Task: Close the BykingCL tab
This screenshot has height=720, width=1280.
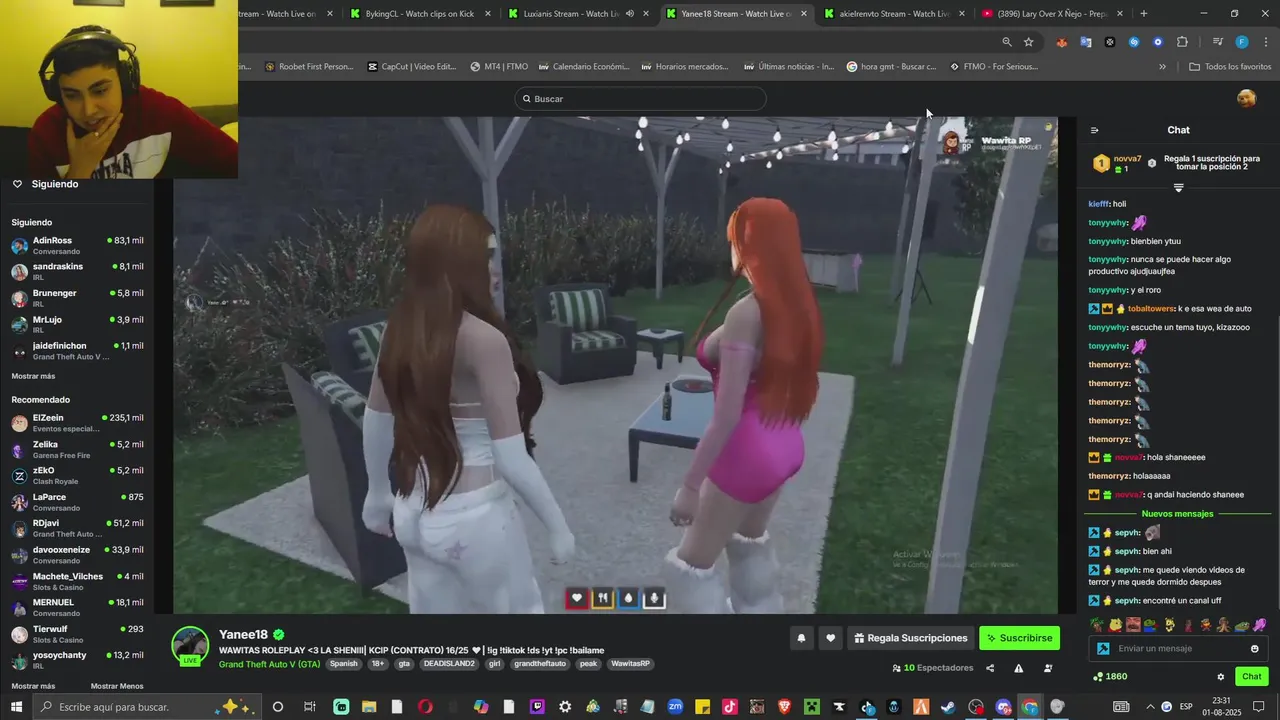Action: click(488, 14)
